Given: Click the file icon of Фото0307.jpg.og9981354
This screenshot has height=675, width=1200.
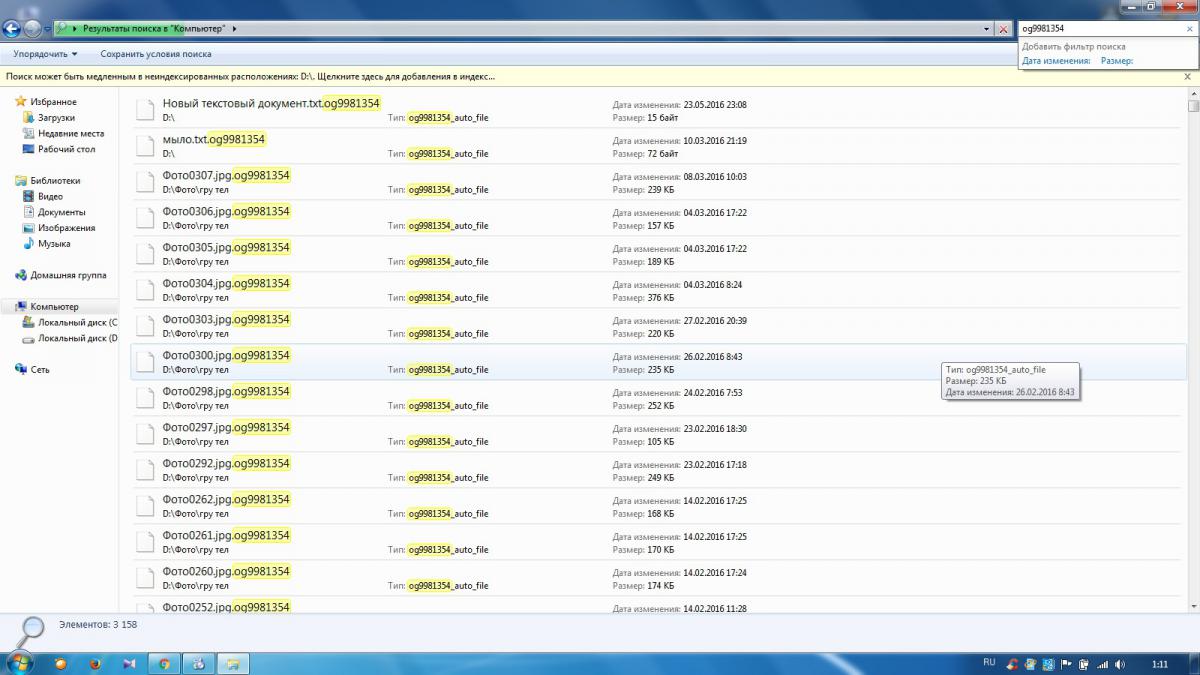Looking at the screenshot, I should [x=145, y=182].
